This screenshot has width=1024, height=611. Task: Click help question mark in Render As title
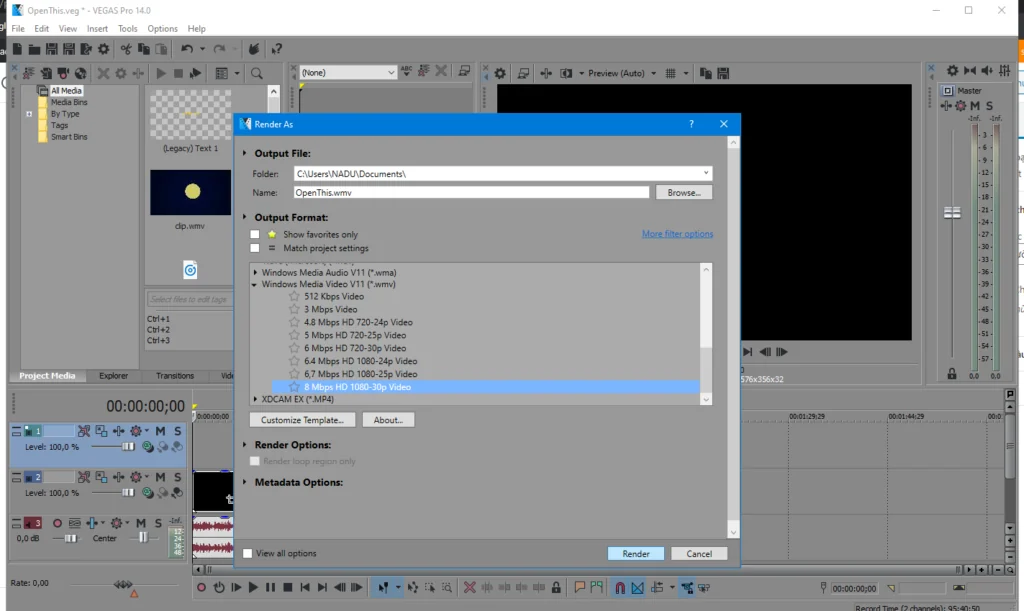692,124
